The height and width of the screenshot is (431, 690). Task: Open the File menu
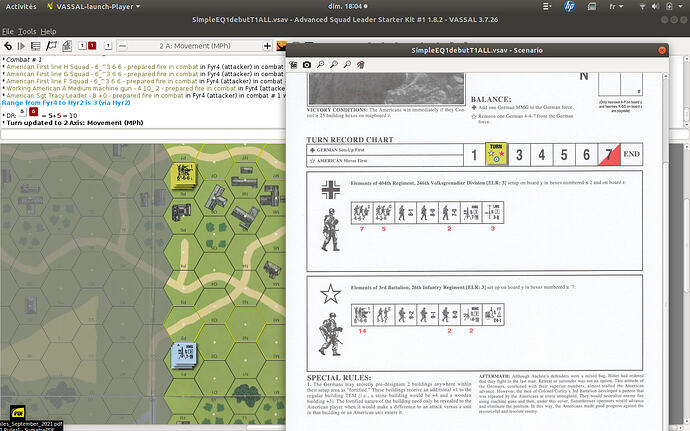click(x=7, y=32)
